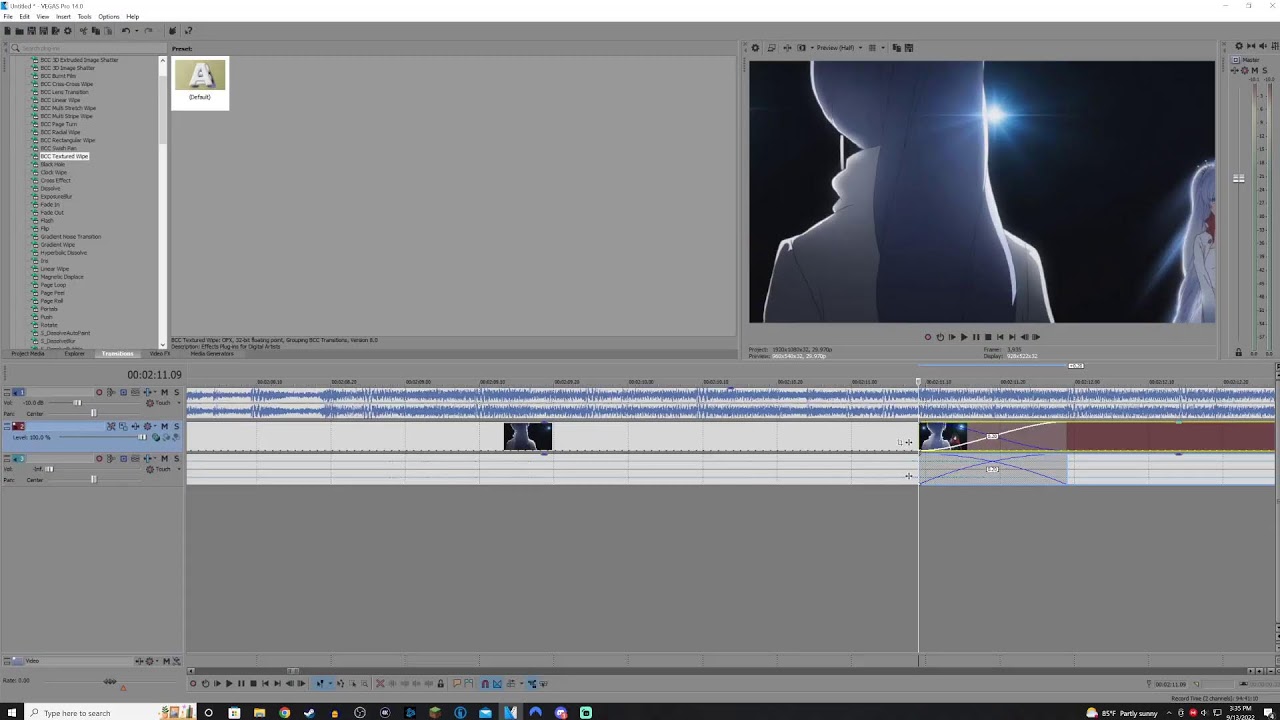This screenshot has height=720, width=1280.
Task: Adjust video track 2 Level slider
Action: [142, 437]
